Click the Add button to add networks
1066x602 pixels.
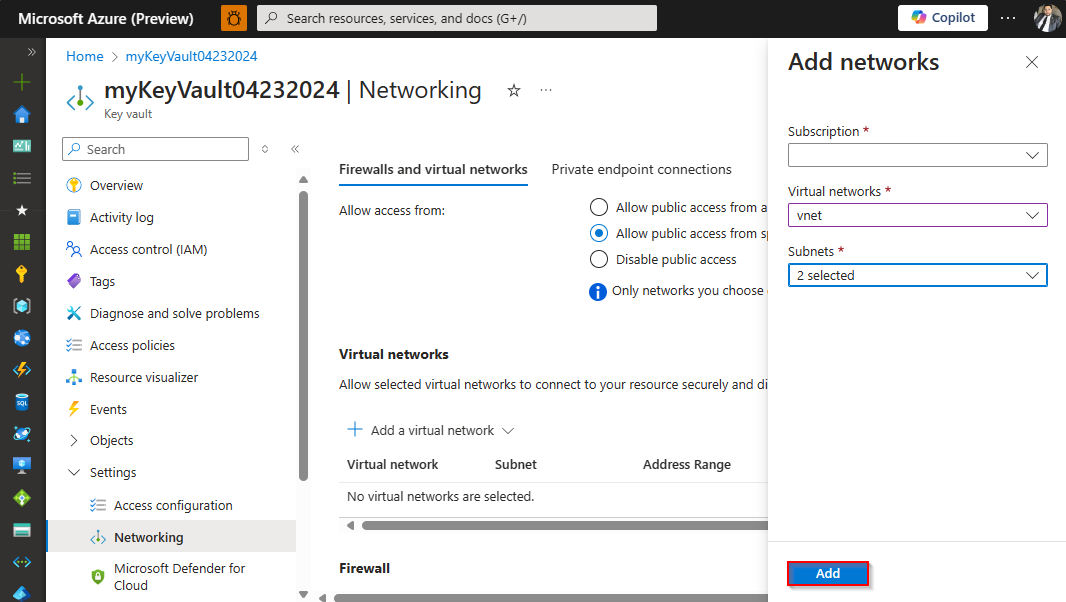coord(828,573)
